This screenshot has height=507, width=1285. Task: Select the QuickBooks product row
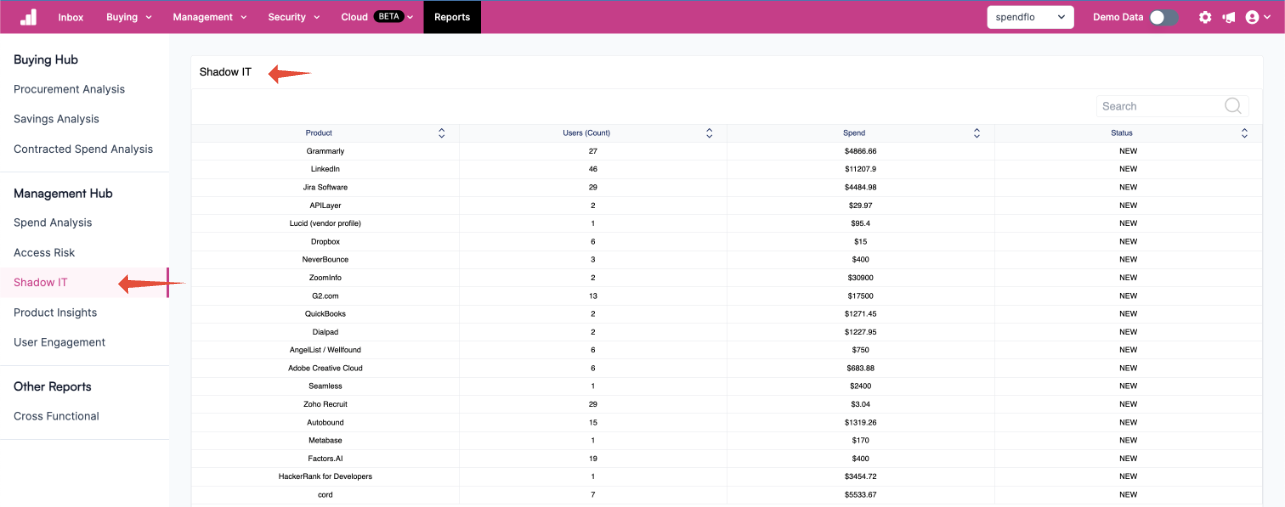point(727,314)
